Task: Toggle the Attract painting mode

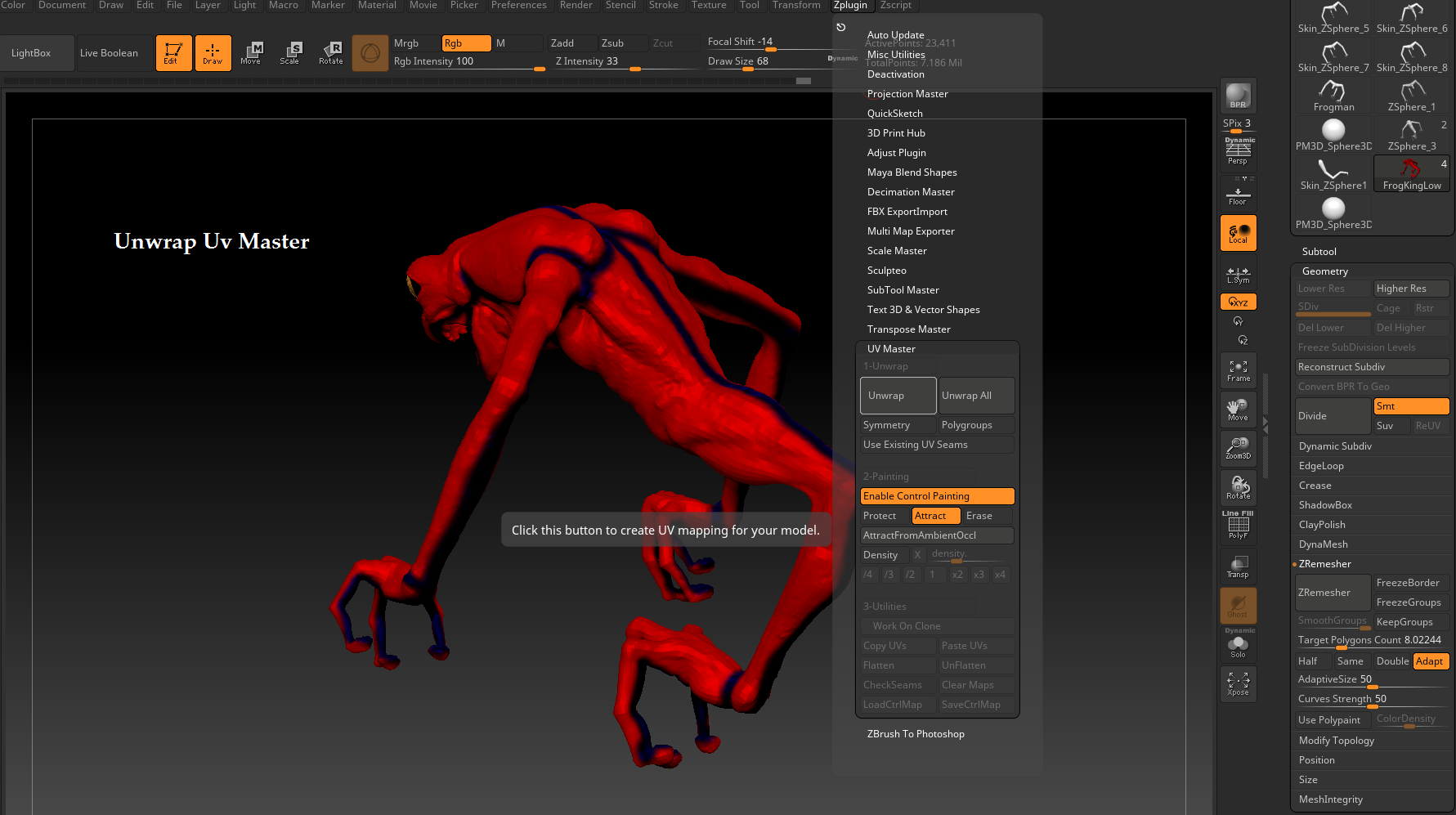Action: click(x=936, y=516)
